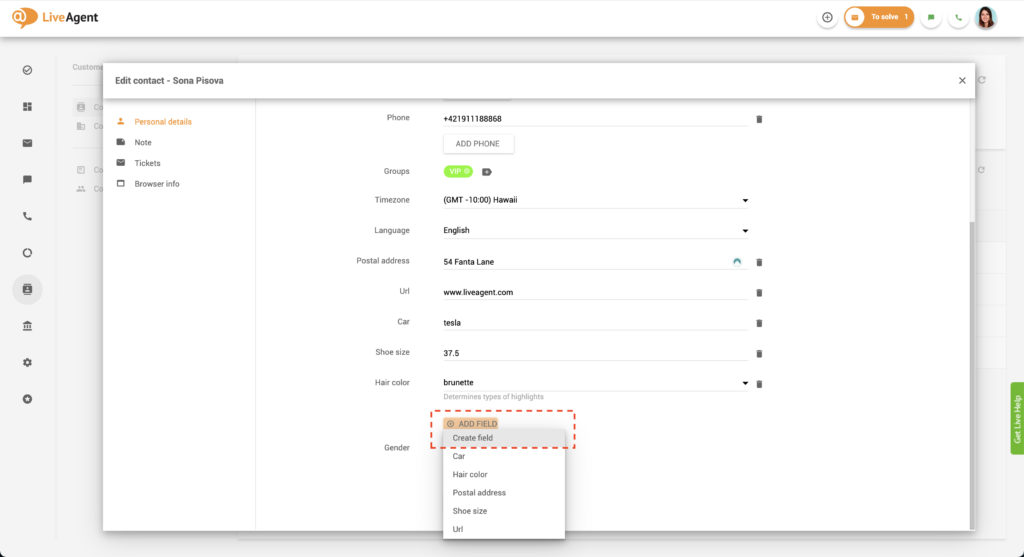Delete the Hair color field

(759, 384)
